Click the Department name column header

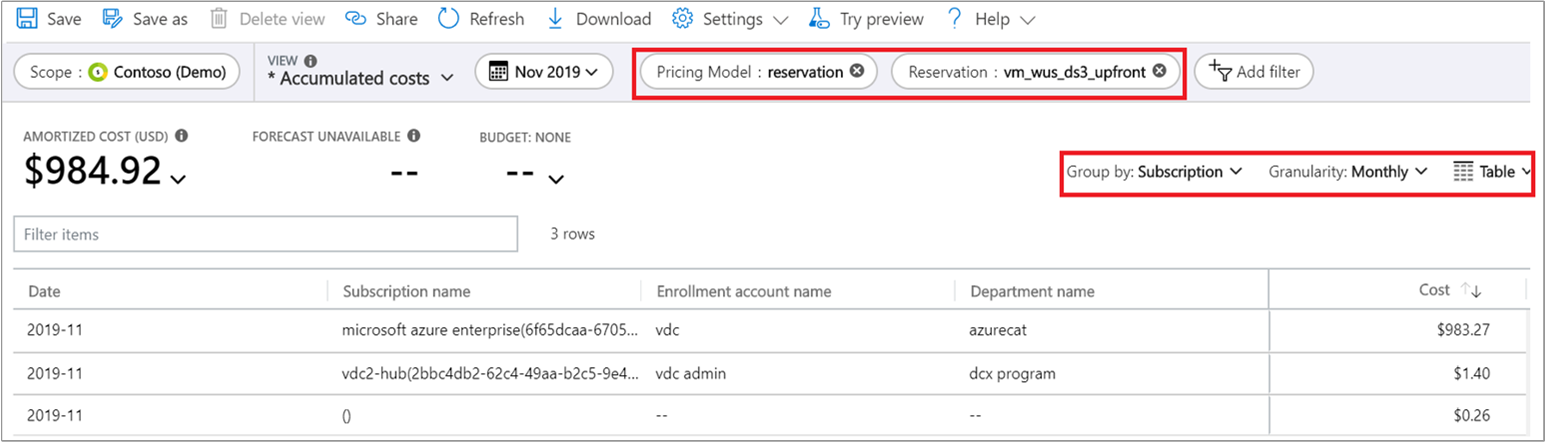point(1032,291)
